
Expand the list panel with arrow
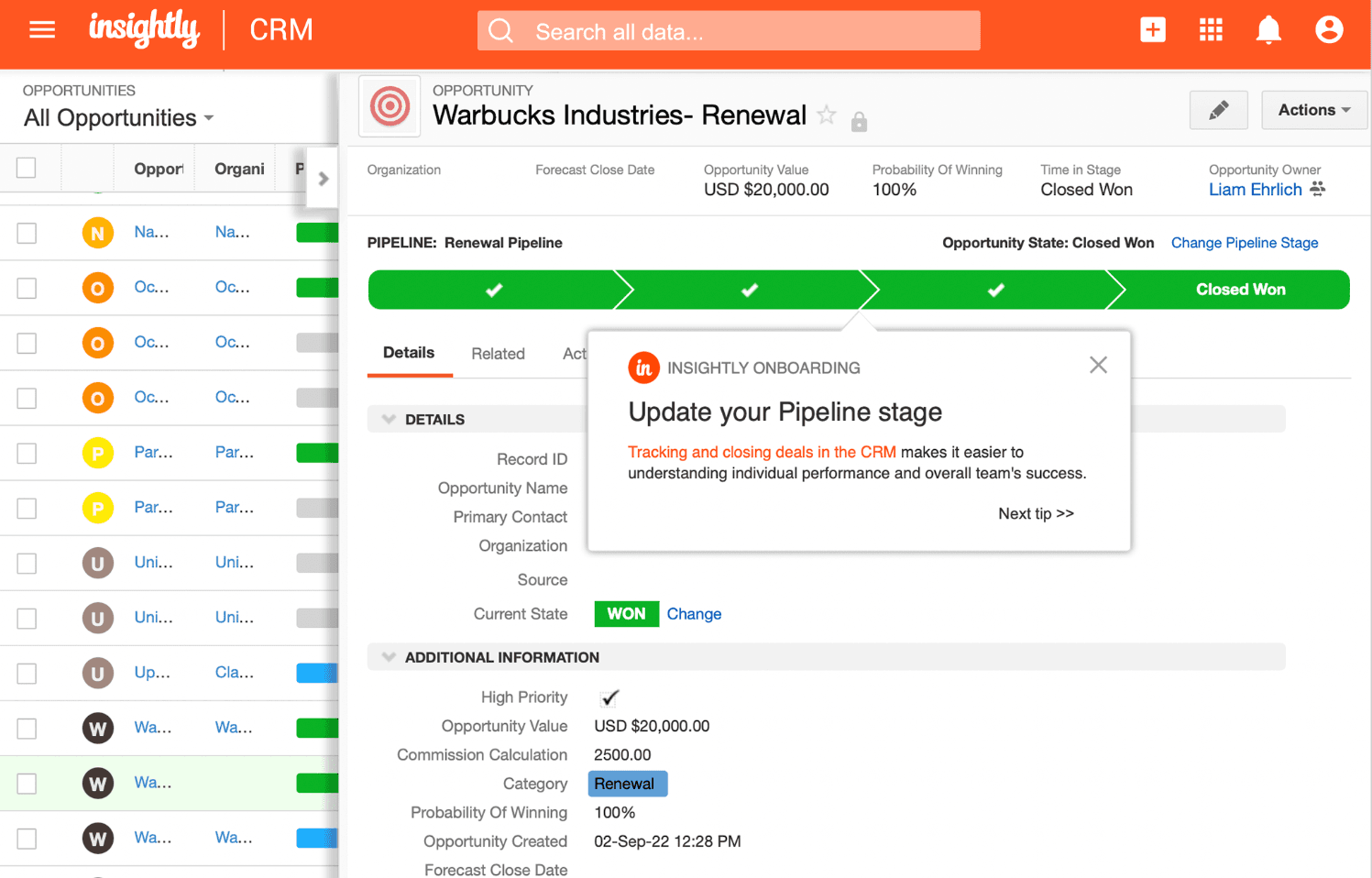323,179
